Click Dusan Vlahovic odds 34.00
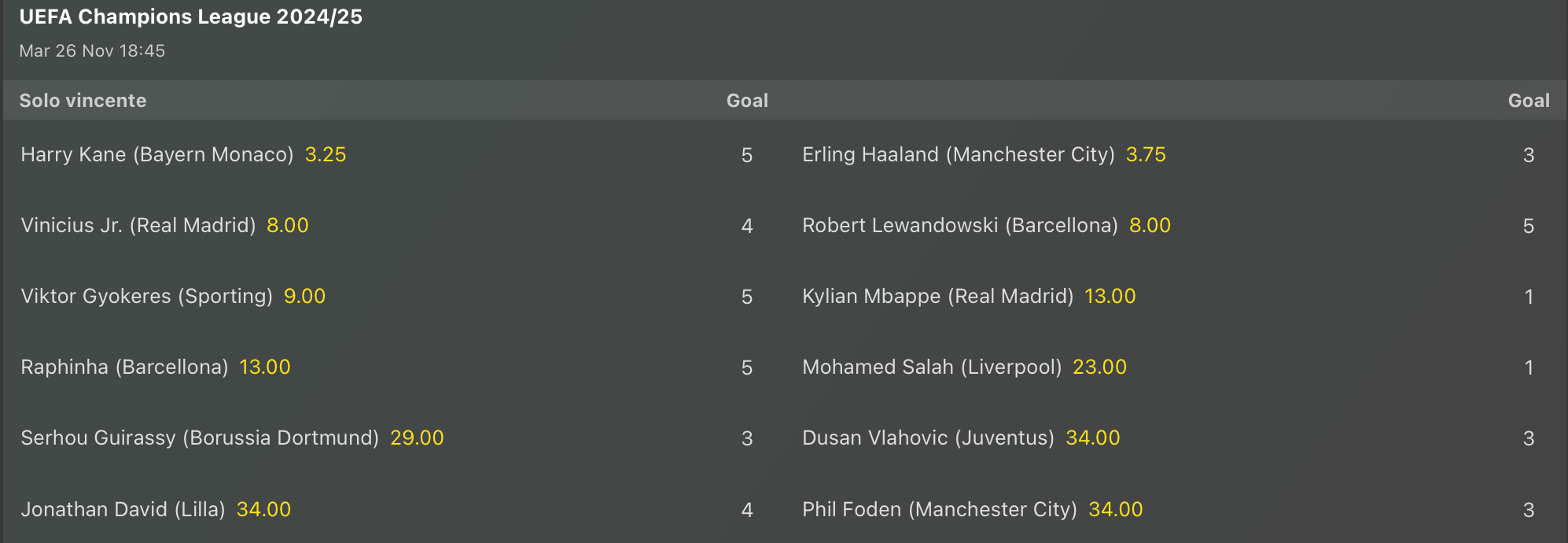The image size is (1568, 543). pos(1092,438)
